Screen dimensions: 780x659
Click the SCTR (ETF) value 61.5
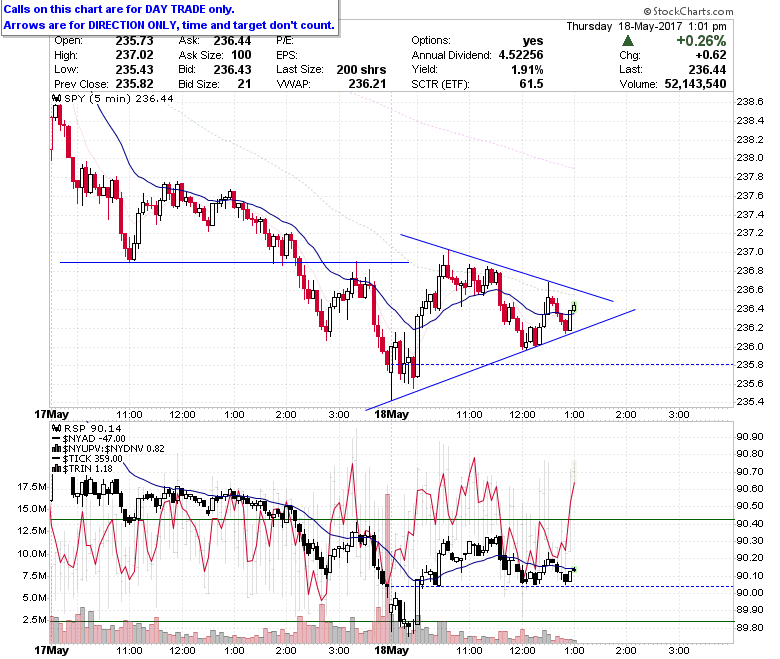tap(531, 84)
